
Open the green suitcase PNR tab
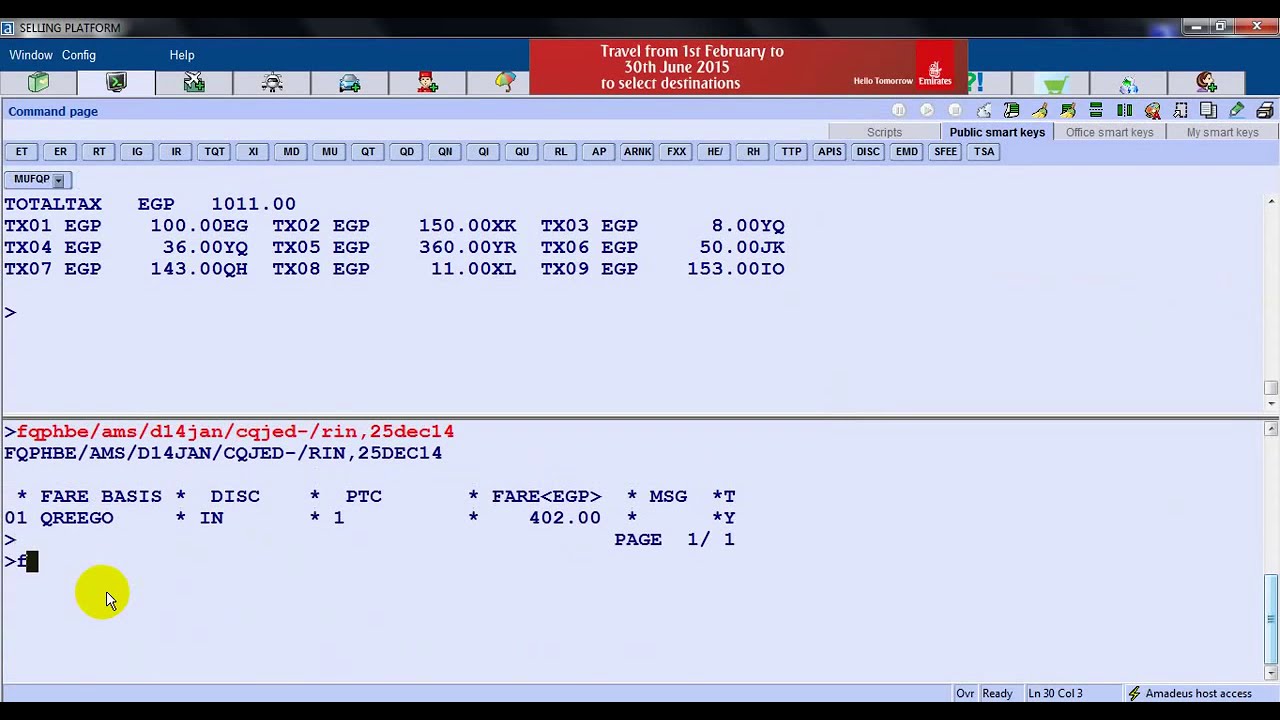pos(39,83)
